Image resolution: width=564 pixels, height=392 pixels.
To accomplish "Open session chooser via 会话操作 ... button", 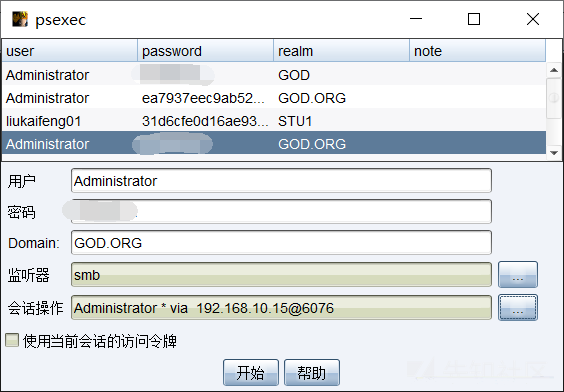I will click(518, 308).
